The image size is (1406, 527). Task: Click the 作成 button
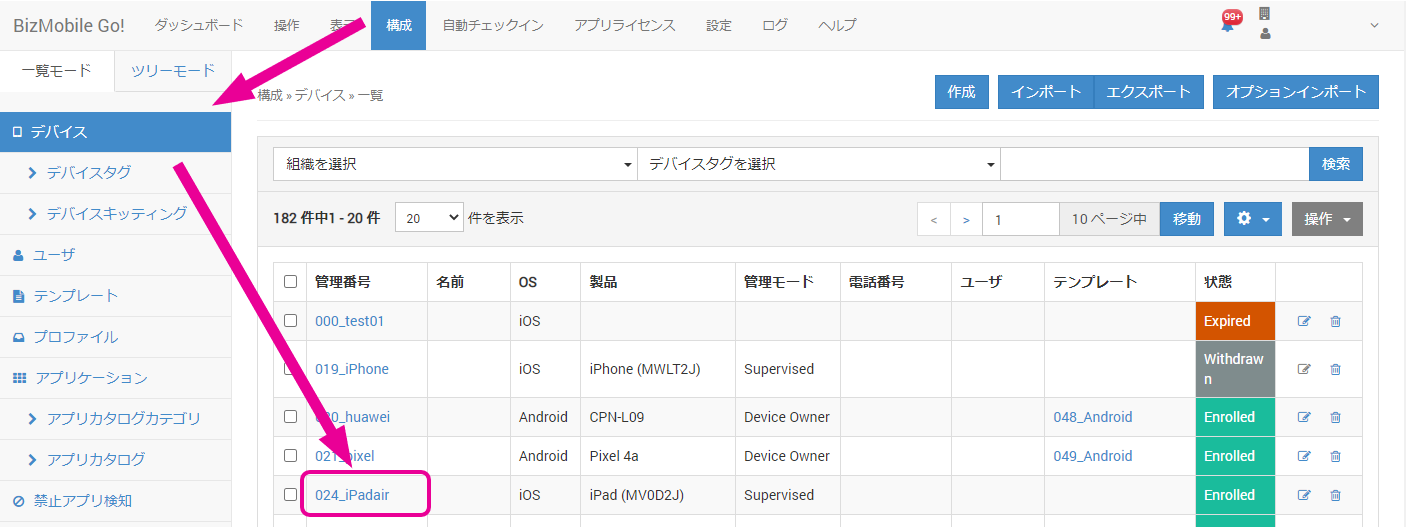(961, 92)
